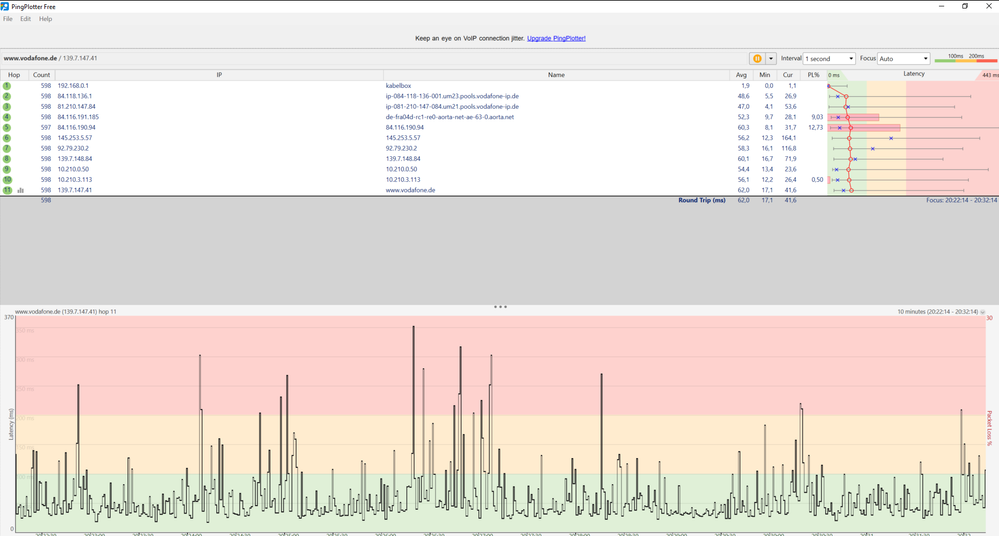The height and width of the screenshot is (536, 999).
Task: Click the Focus: 20:22:14 - 20:32:14 label
Action: [962, 200]
